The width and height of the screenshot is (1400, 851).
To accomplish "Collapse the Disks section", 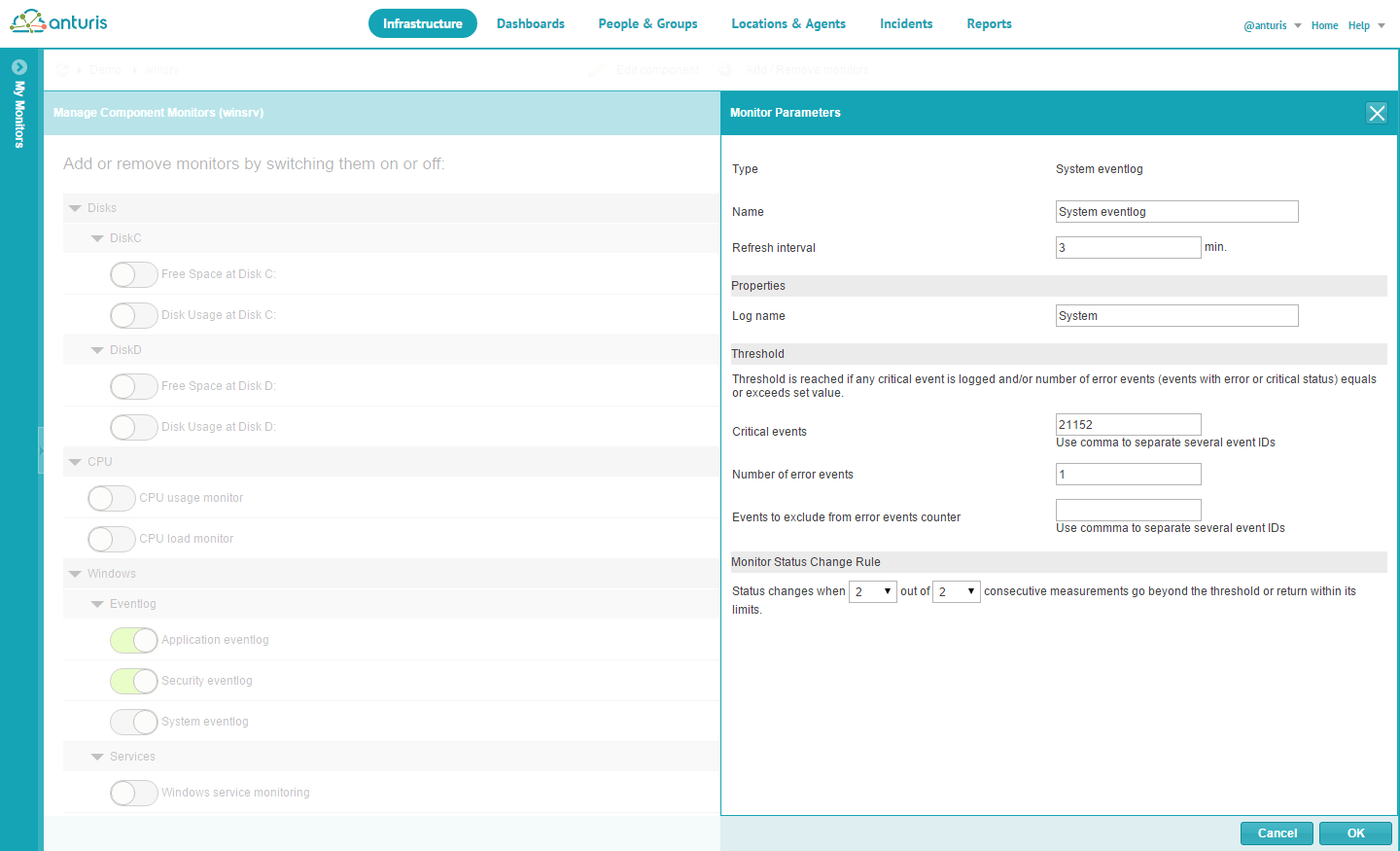I will pos(76,208).
